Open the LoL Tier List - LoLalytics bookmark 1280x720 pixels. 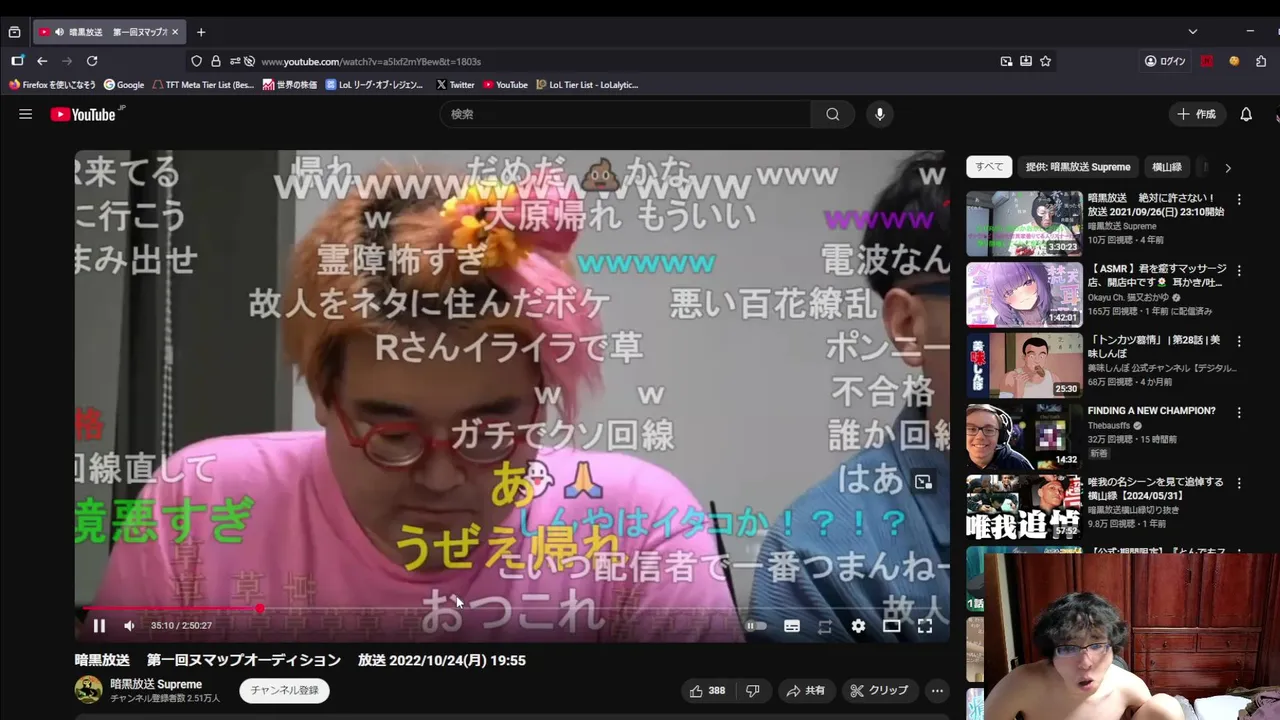click(x=587, y=85)
